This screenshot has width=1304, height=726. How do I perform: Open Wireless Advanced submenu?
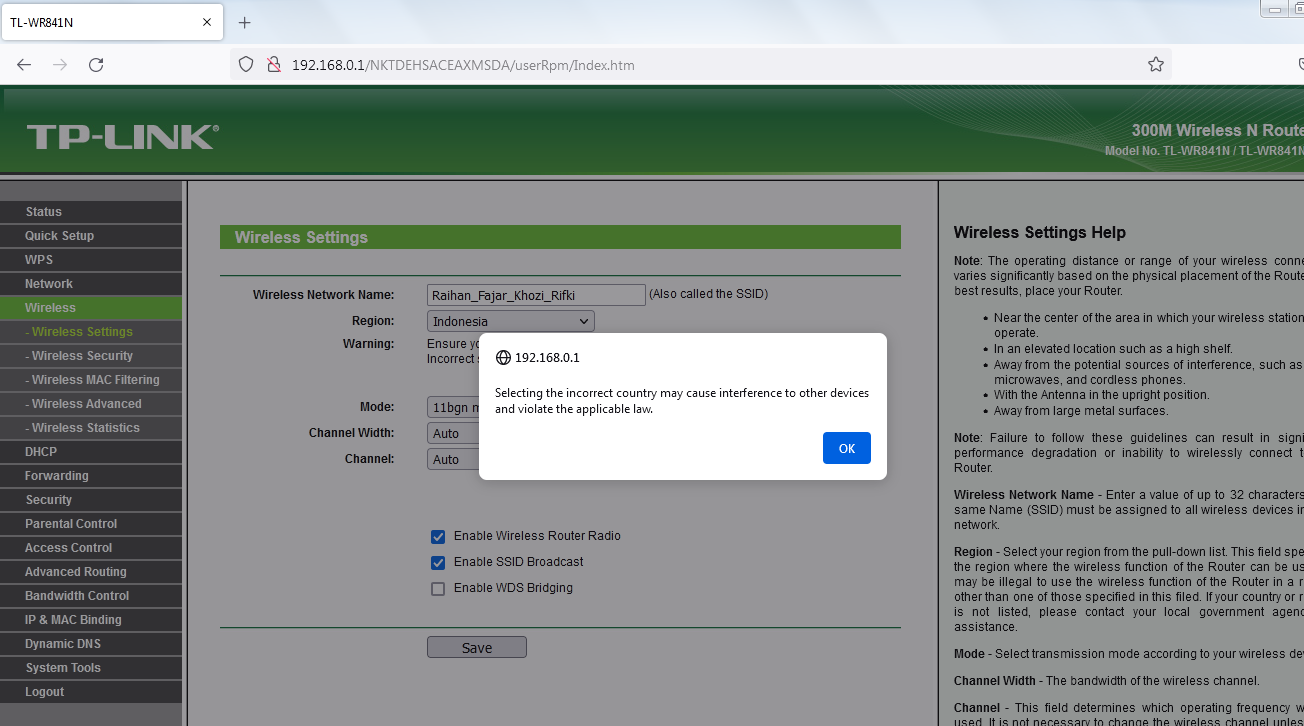click(x=91, y=404)
